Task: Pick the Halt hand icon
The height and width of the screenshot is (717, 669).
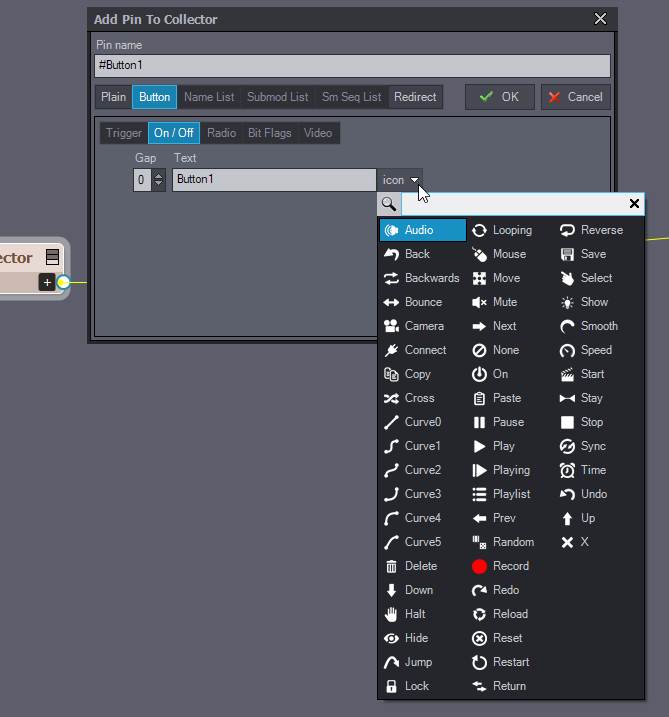Action: pos(406,614)
